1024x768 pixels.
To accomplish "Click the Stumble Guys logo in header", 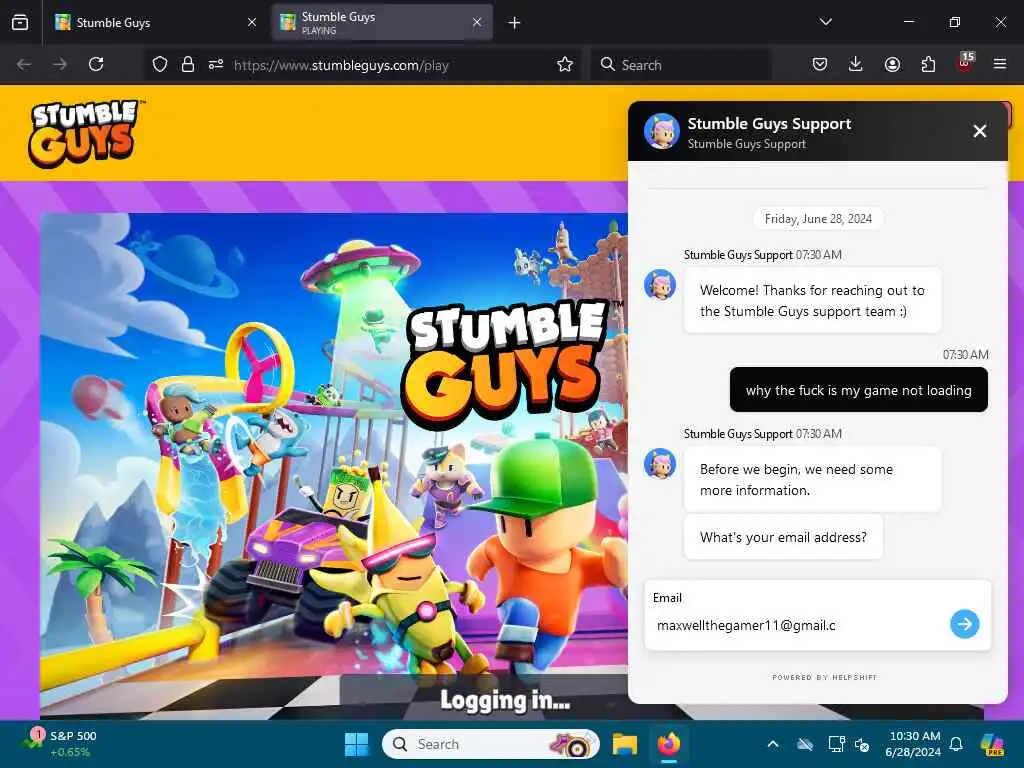I will coord(84,133).
